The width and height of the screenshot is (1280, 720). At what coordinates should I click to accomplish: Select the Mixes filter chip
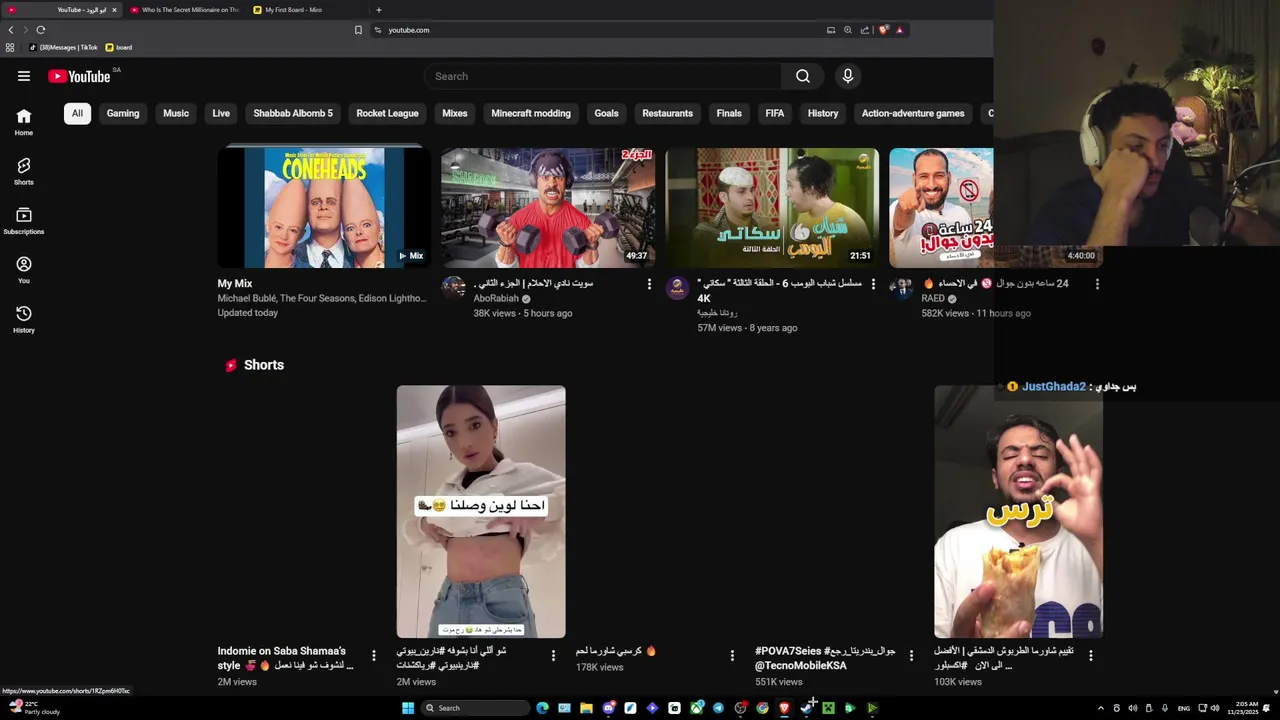(x=455, y=113)
